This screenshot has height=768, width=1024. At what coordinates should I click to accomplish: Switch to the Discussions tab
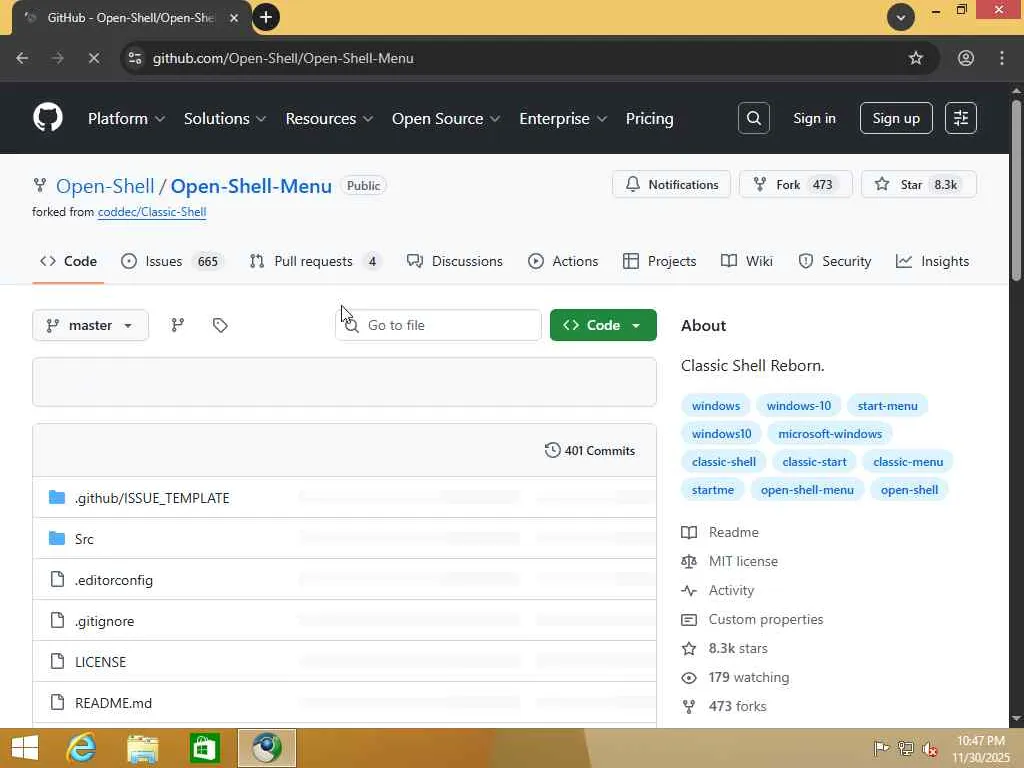455,261
